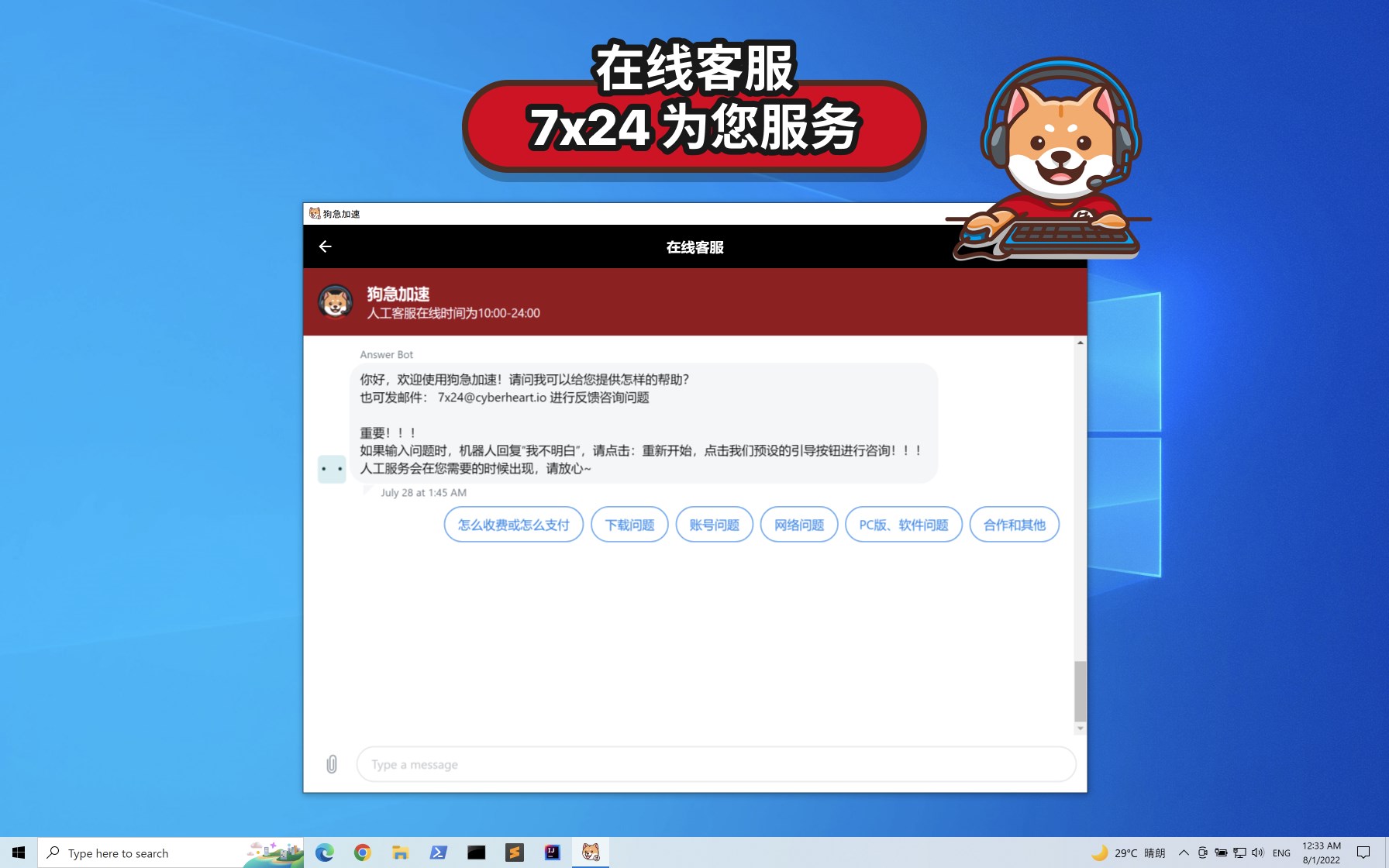
Task: Open PowerShell from taskbar
Action: pos(438,852)
